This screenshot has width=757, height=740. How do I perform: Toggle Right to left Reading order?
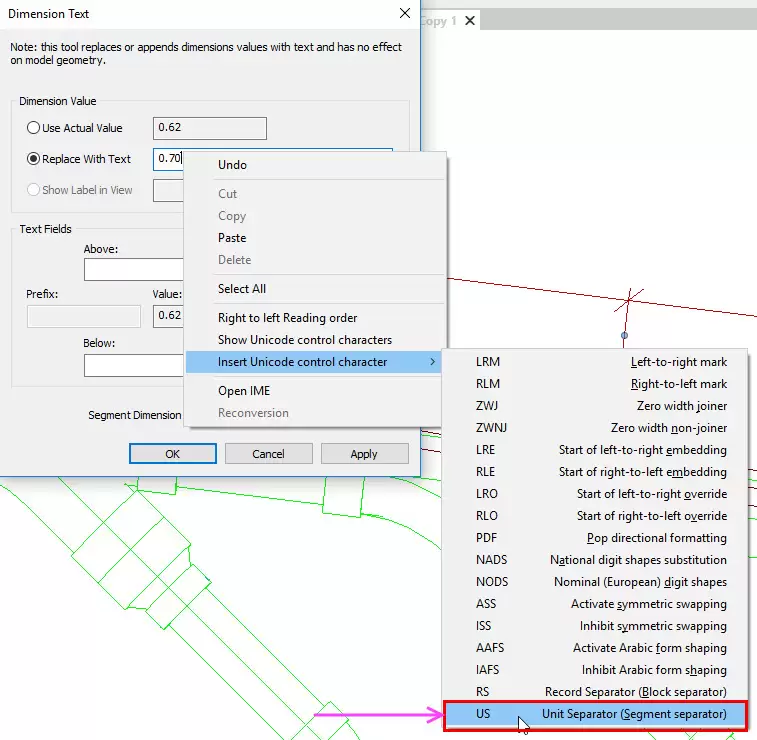(287, 318)
